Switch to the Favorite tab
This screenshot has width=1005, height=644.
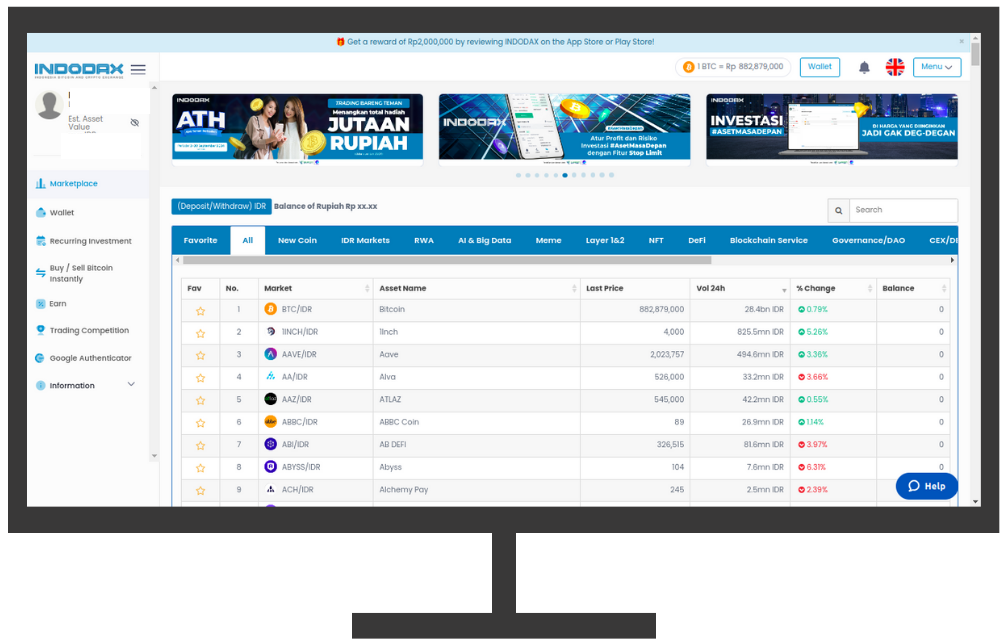[x=201, y=240]
